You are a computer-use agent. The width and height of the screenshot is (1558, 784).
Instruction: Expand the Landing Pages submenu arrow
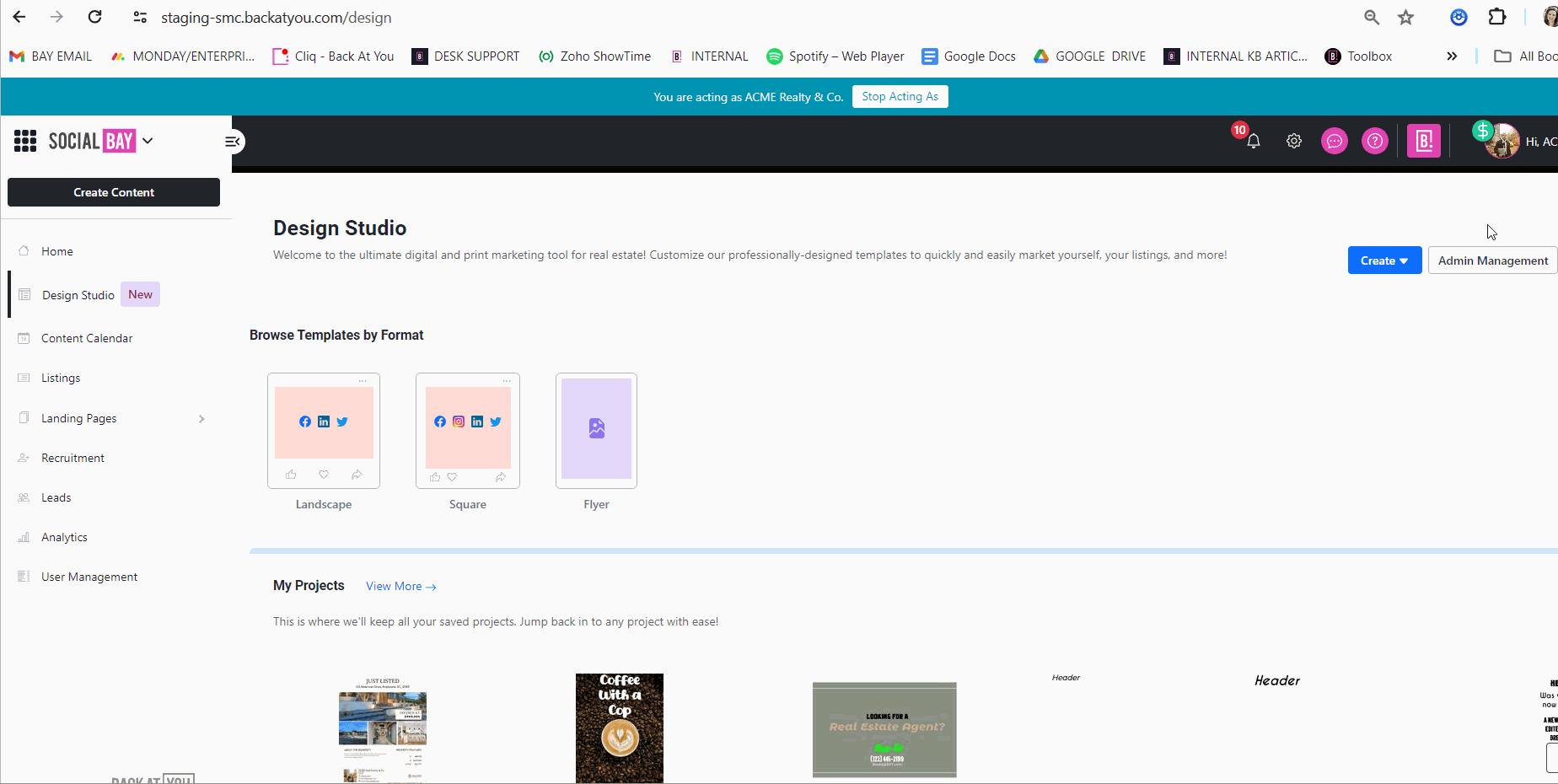coord(201,419)
